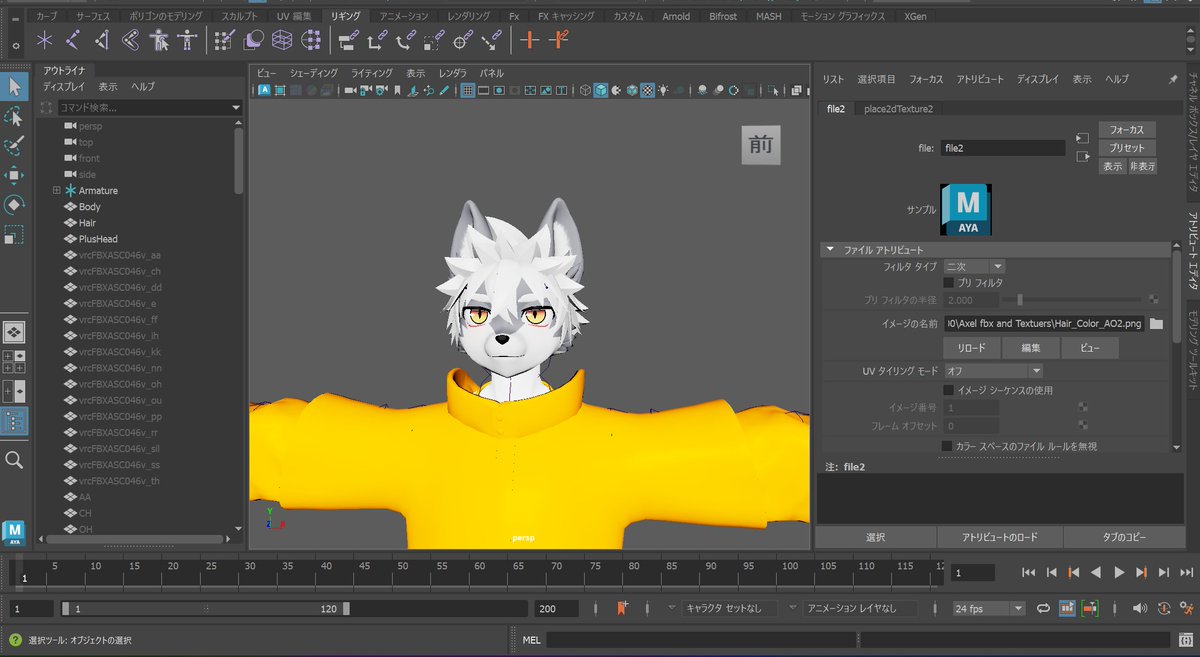
Task: Open the audio speaker settings icon
Action: click(1140, 608)
